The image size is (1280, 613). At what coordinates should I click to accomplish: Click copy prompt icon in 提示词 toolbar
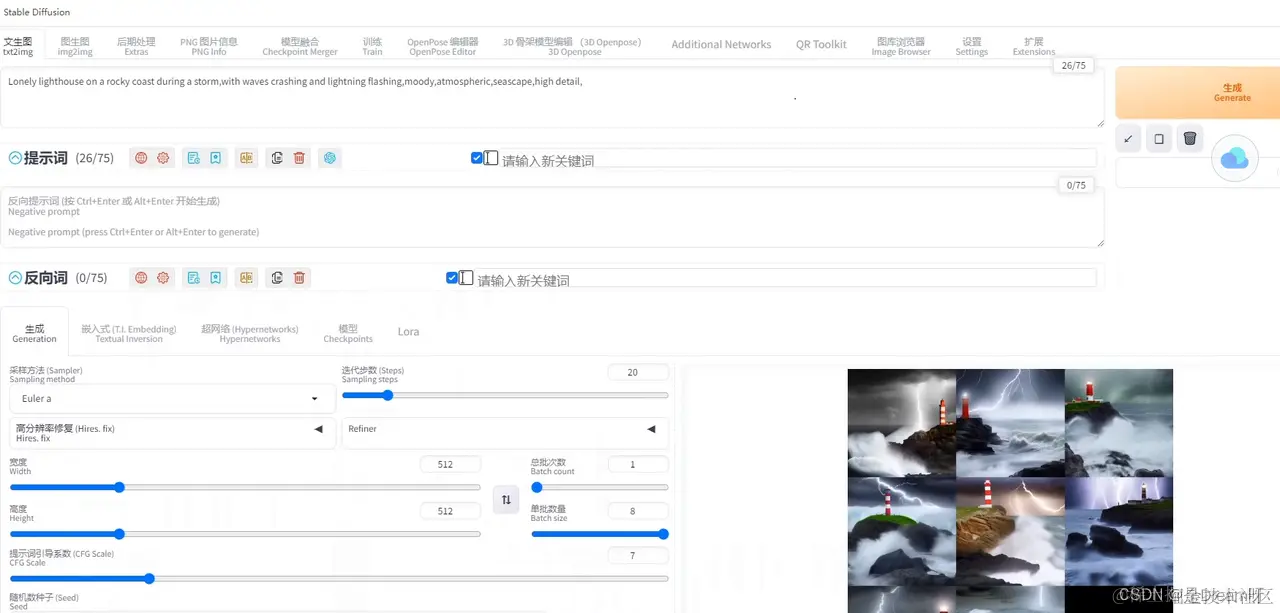point(277,158)
